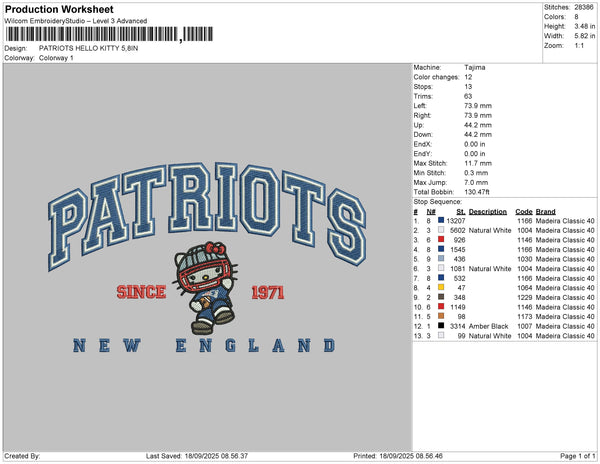Select the blue swatch with 1545 stitches
The height and width of the screenshot is (464, 600).
point(441,249)
